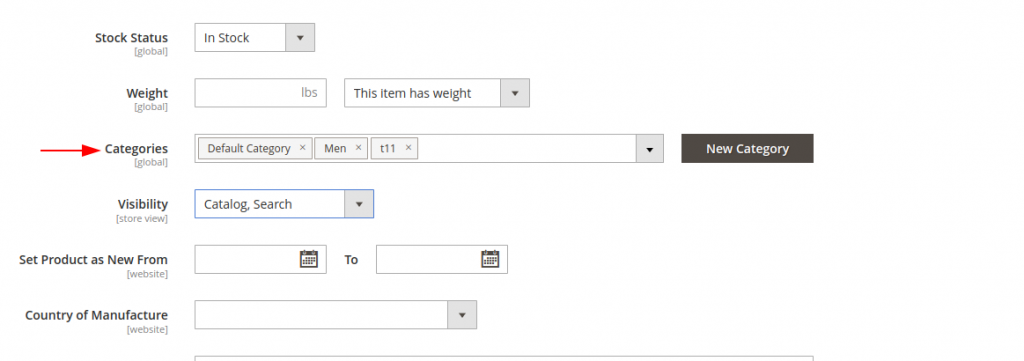Open the Visibility dropdown
The width and height of the screenshot is (1024, 361).
pos(359,204)
